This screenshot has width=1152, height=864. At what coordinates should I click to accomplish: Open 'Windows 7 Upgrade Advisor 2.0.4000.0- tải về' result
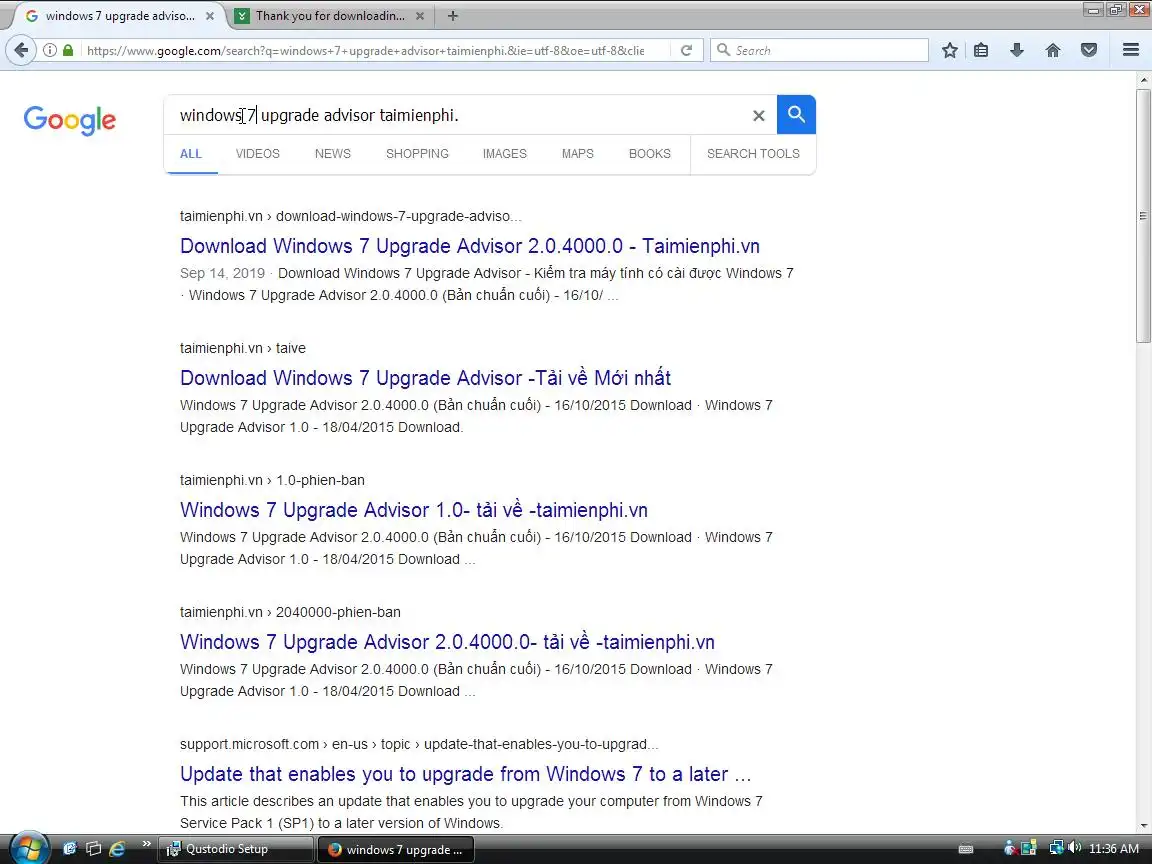pyautogui.click(x=447, y=642)
